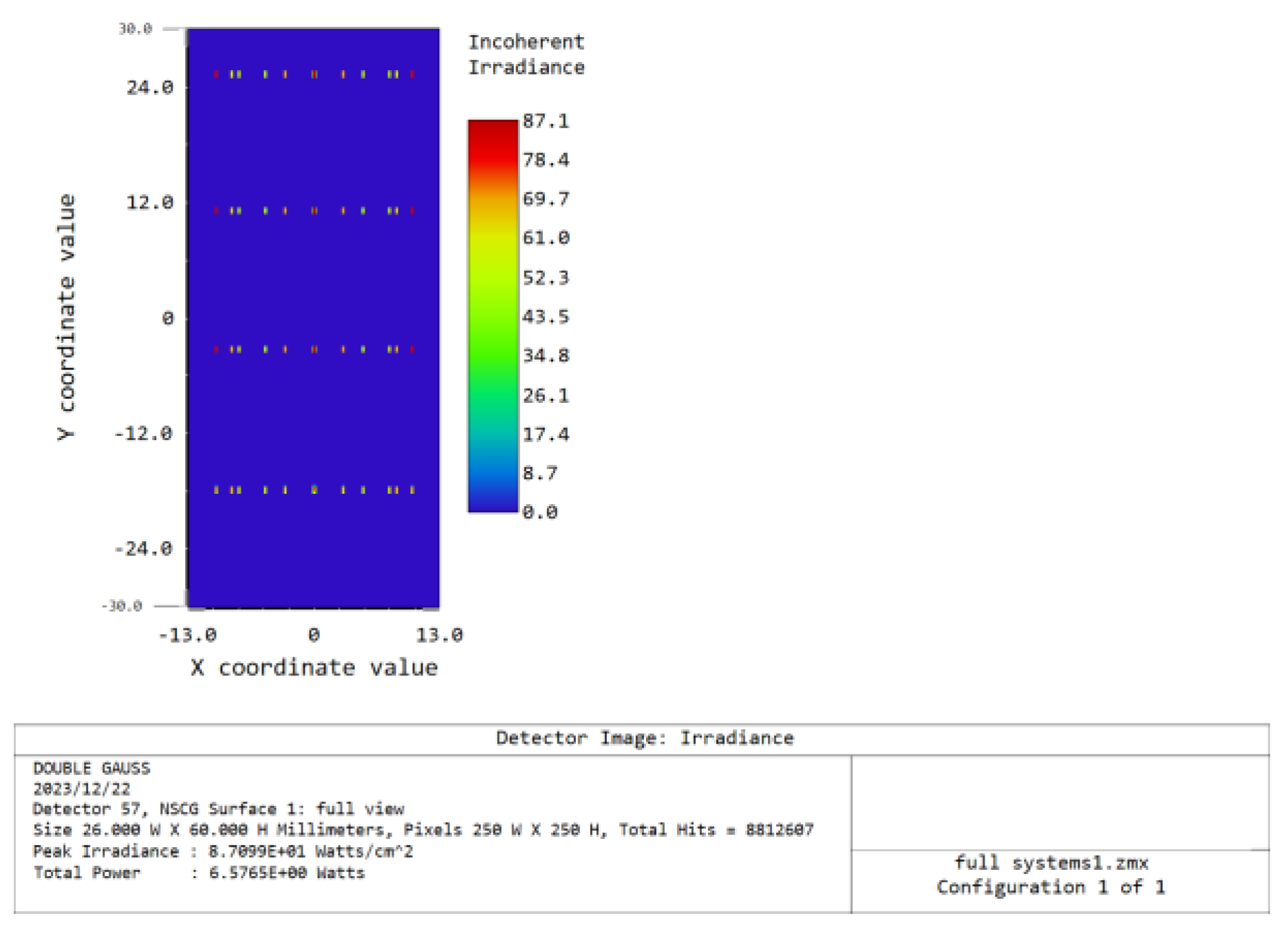Screen dimensions: 1288x938
Task: Click the 'Detector 57, NSCG Surface 1' line
Action: click(x=218, y=809)
